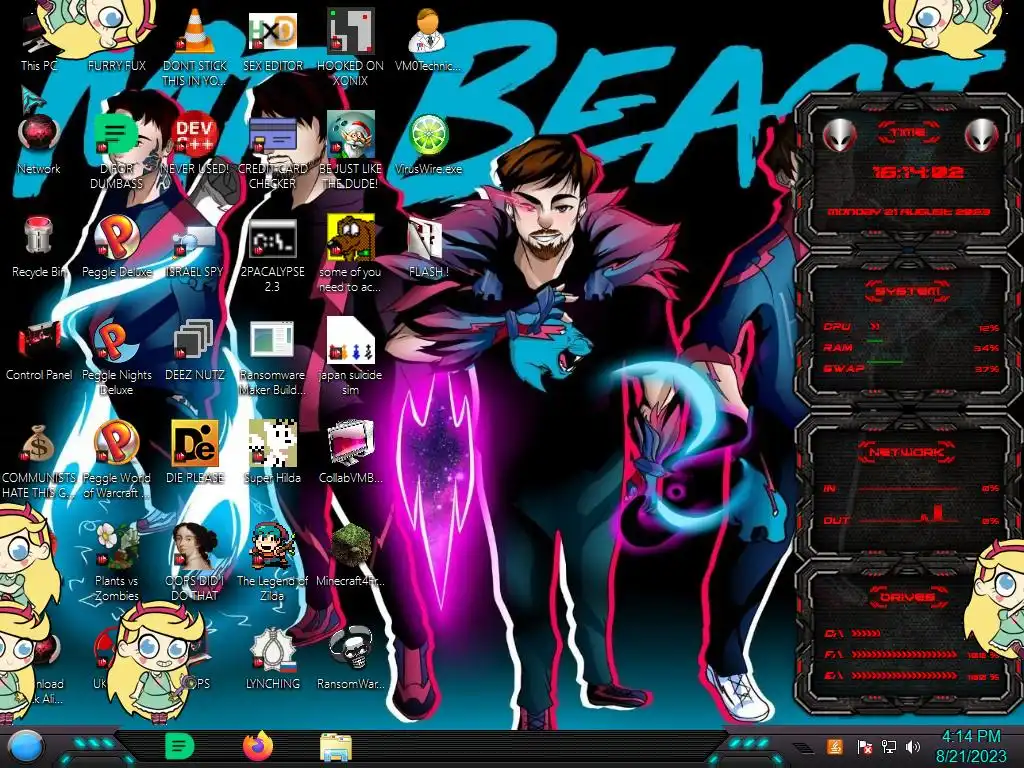Image resolution: width=1024 pixels, height=768 pixels.
Task: Click the DRIVES widget header
Action: (x=906, y=597)
